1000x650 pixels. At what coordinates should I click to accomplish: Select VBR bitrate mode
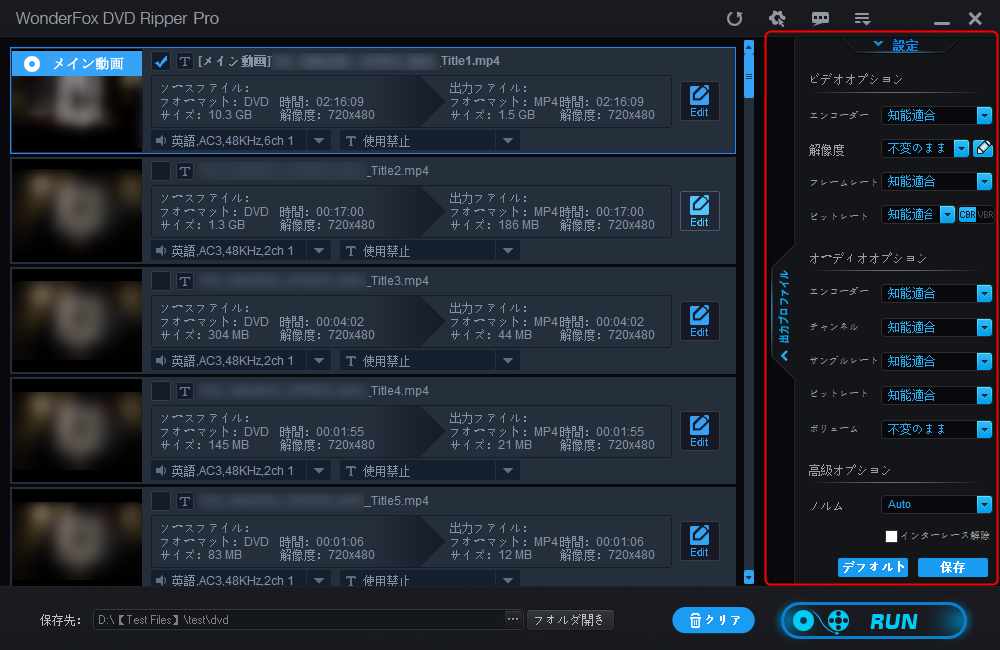tap(985, 215)
